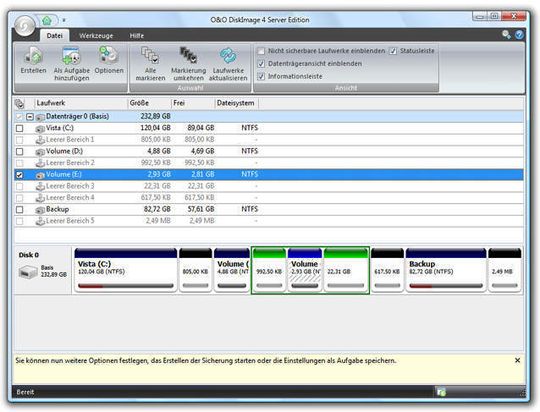This screenshot has width=540, height=412.
Task: Open the Optionen toolbar icon
Action: coord(109,56)
